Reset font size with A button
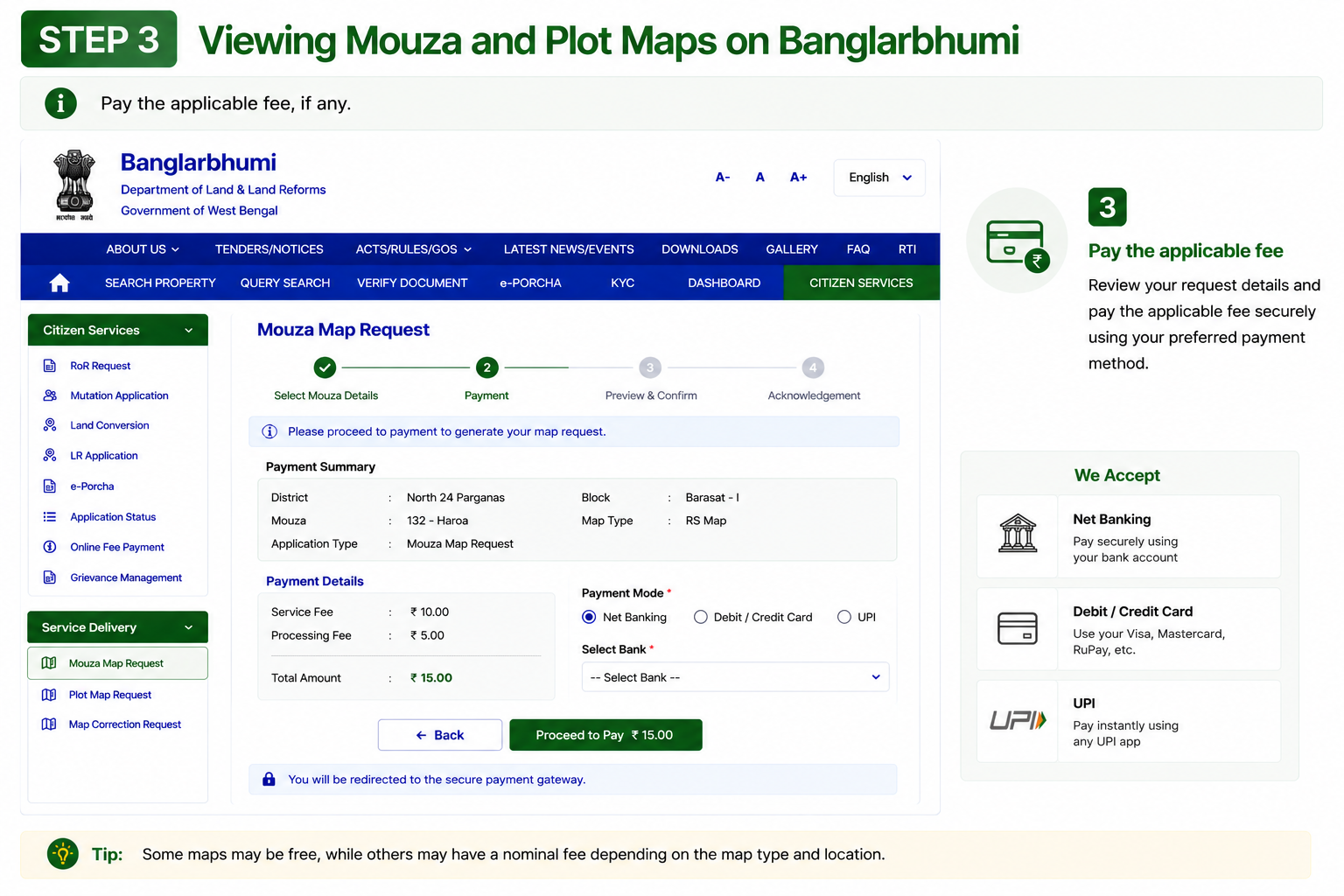Image resolution: width=1344 pixels, height=896 pixels. tap(760, 177)
